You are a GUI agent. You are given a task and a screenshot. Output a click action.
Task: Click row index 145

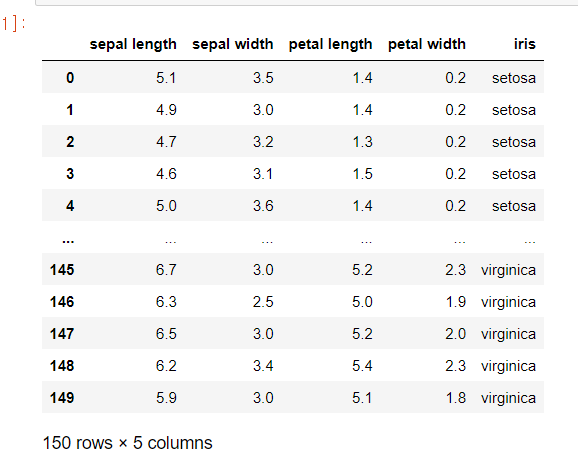click(62, 270)
